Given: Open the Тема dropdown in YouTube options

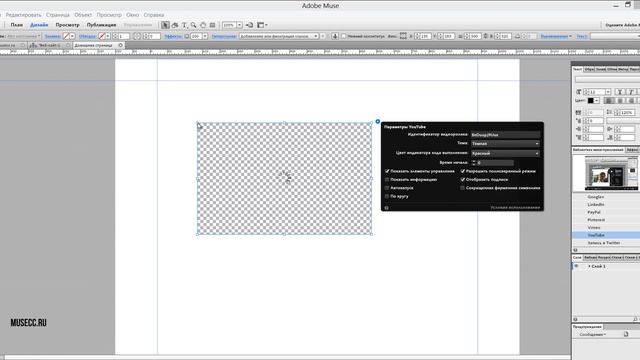Looking at the screenshot, I should [x=505, y=144].
